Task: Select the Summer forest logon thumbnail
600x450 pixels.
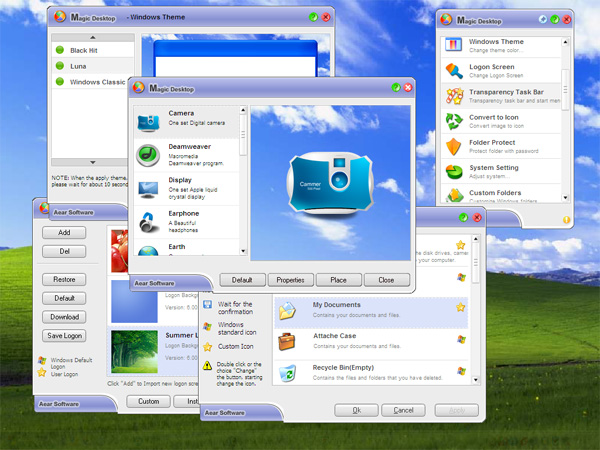Action: (x=134, y=352)
